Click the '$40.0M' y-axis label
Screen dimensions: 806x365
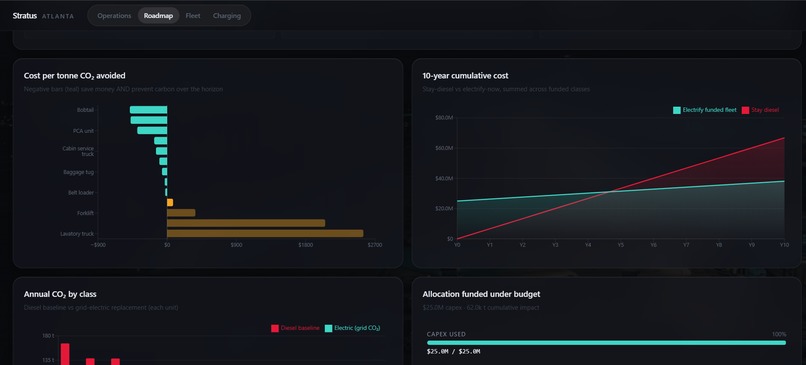click(x=444, y=178)
